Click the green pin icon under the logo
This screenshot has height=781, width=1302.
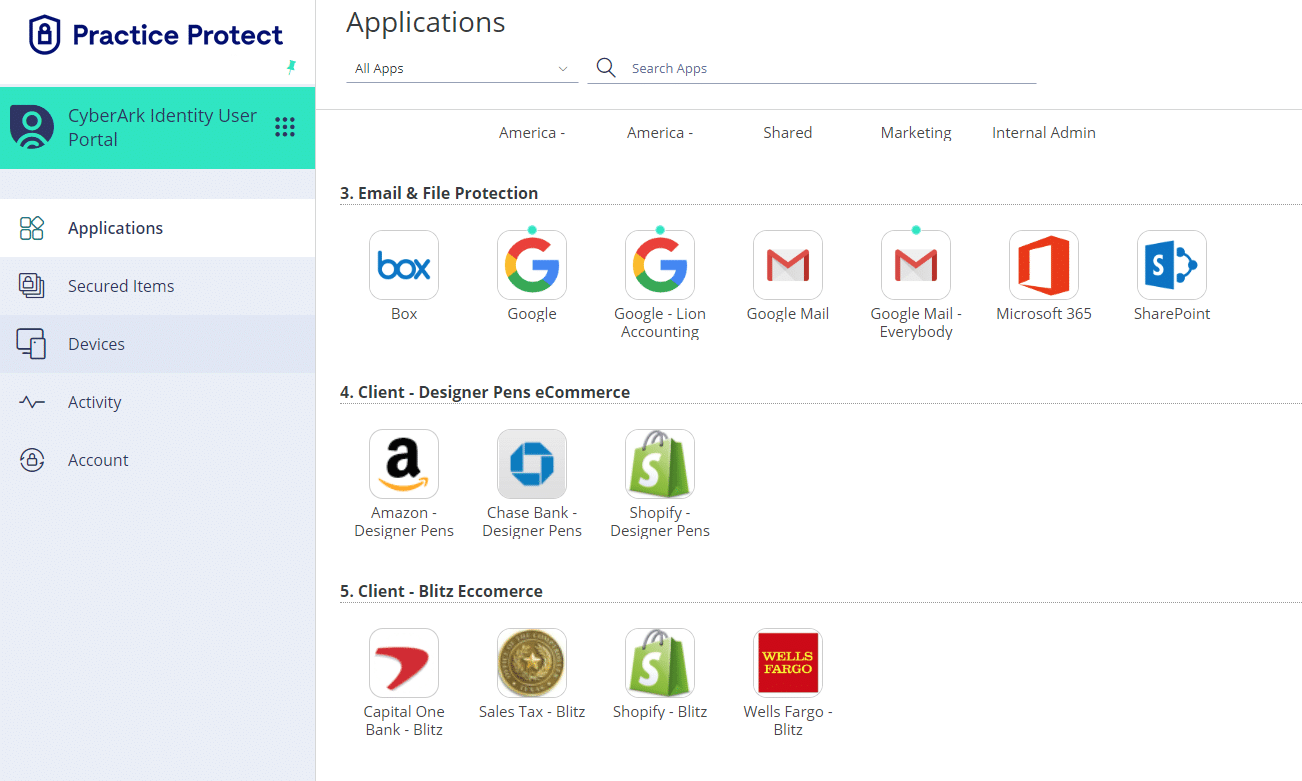pos(291,67)
